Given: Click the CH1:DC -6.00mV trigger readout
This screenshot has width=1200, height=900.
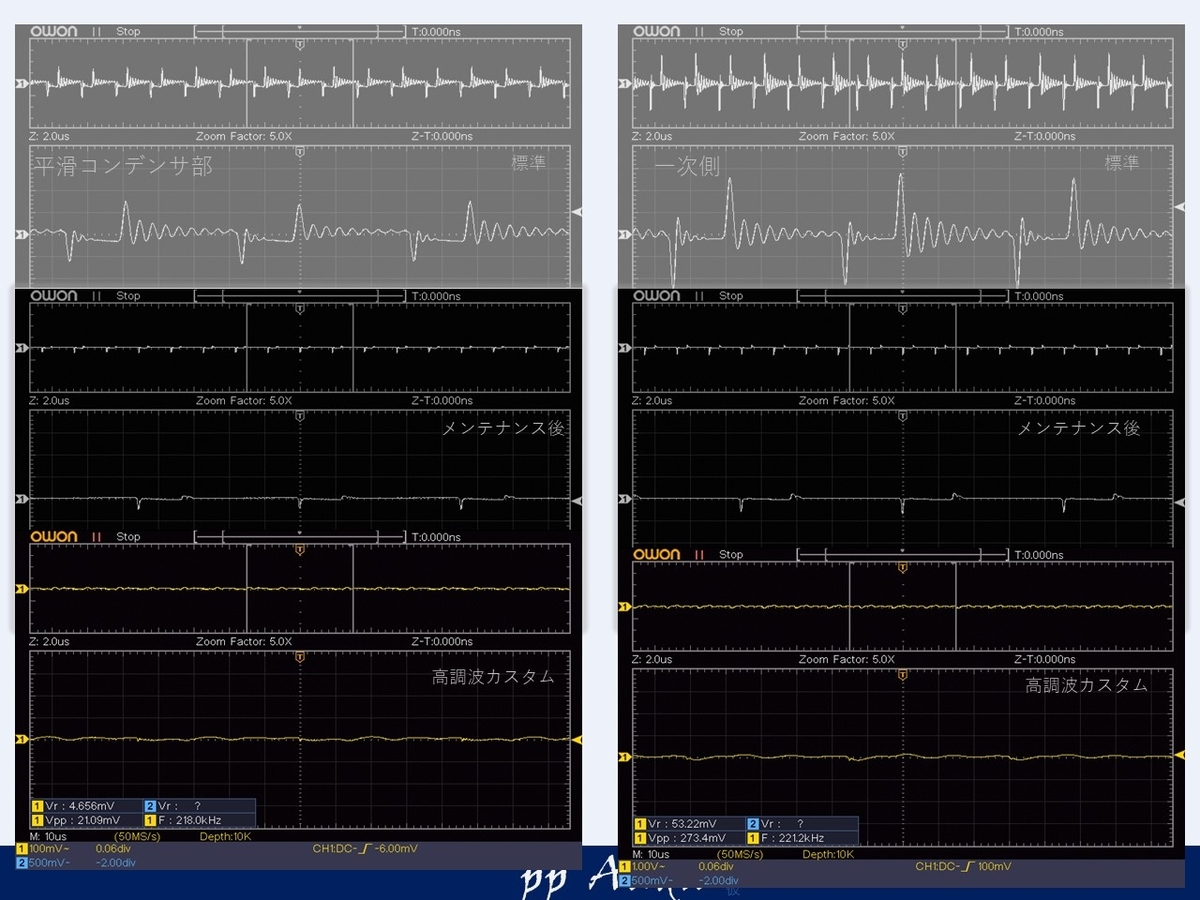Looking at the screenshot, I should [365, 848].
